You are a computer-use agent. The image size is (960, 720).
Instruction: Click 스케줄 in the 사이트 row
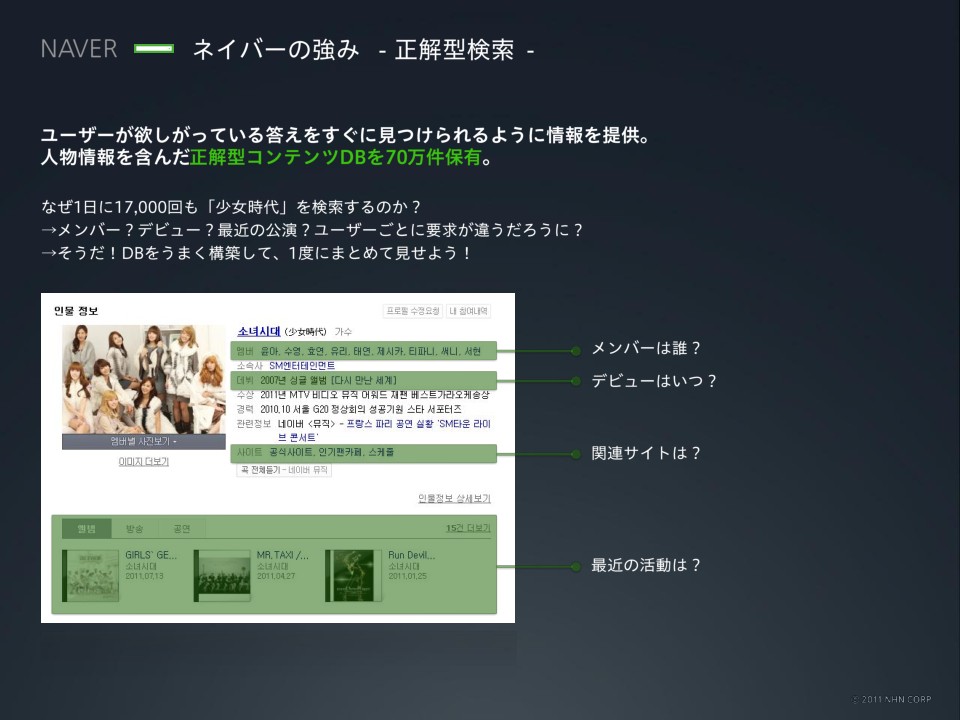click(381, 452)
